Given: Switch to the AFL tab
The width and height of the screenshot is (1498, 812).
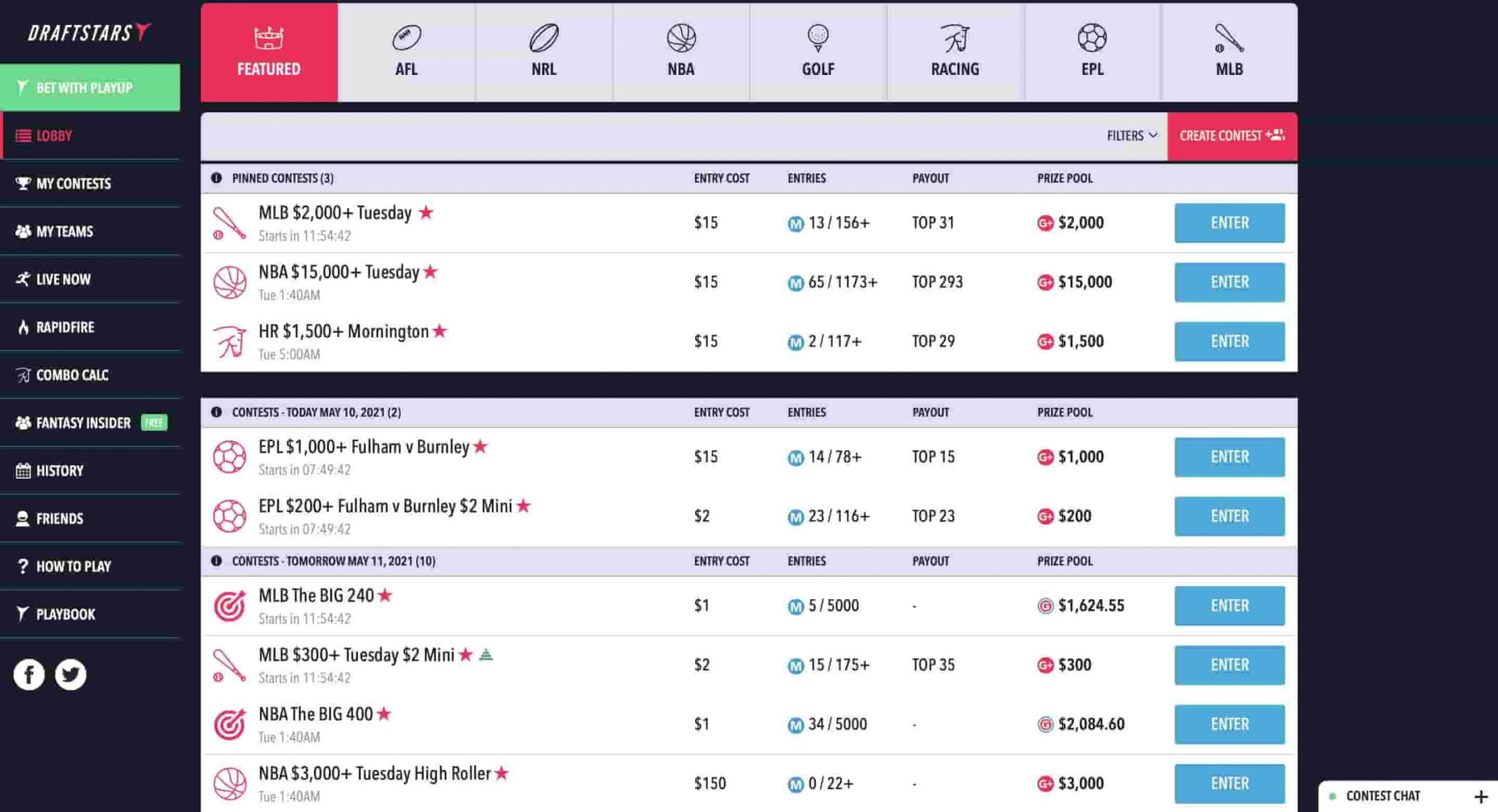Looking at the screenshot, I should 406,51.
